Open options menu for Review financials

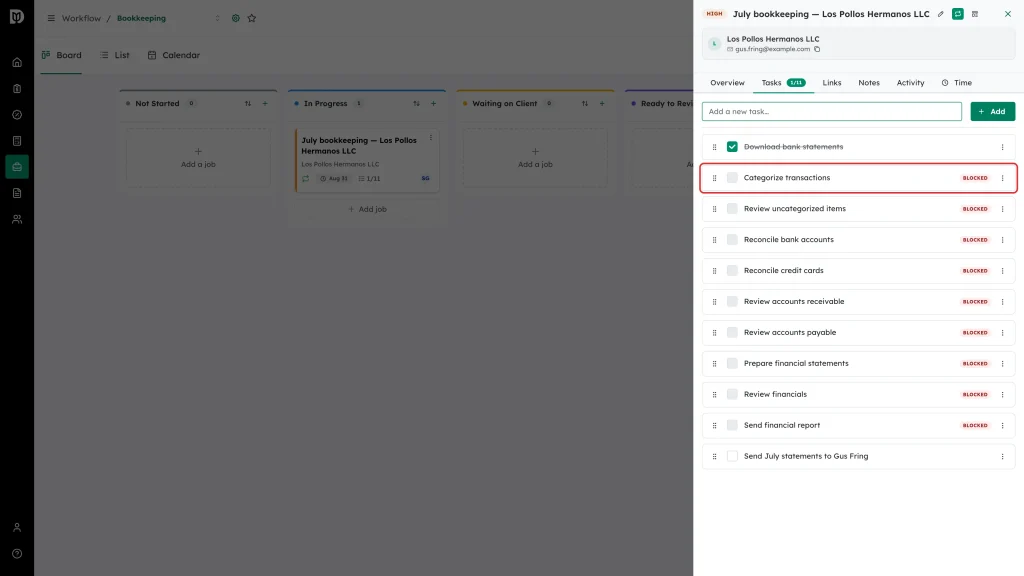click(x=1002, y=394)
